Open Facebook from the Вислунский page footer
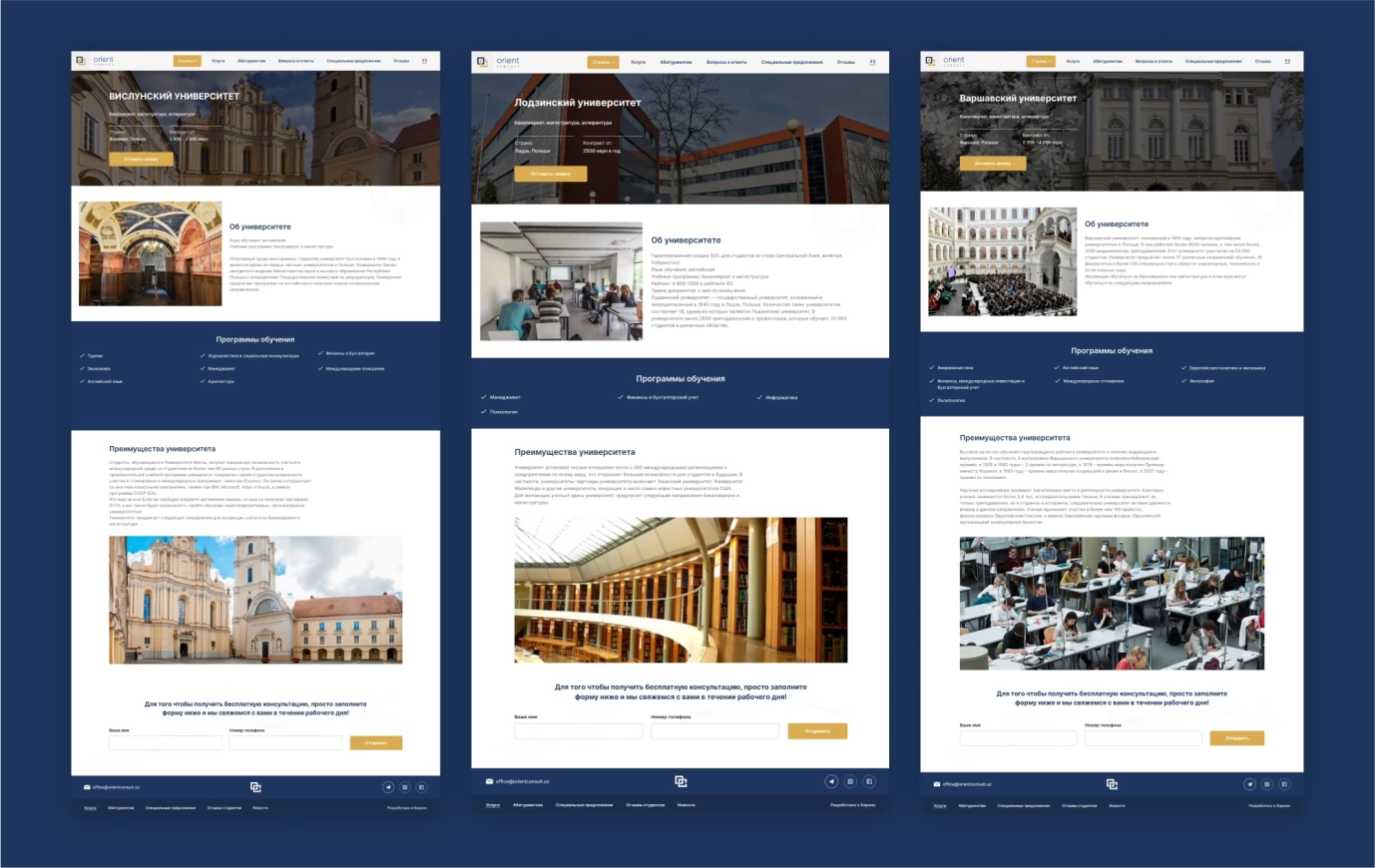This screenshot has height=868, width=1375. tap(421, 787)
